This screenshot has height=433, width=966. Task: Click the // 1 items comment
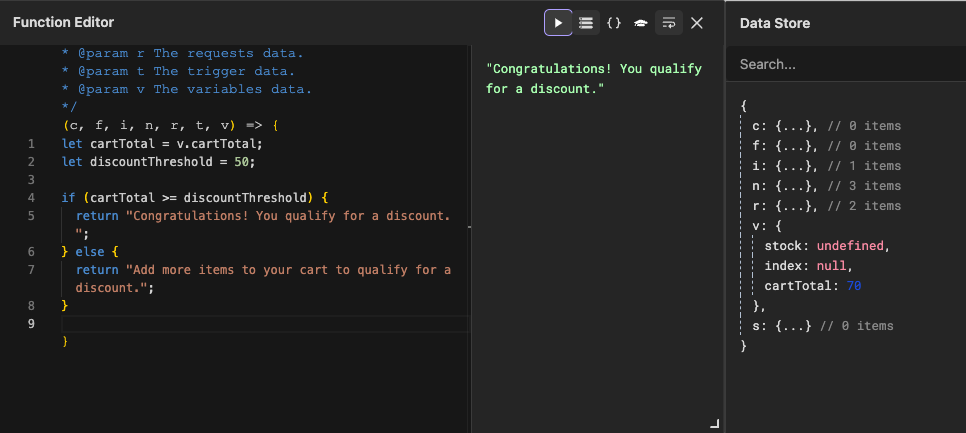pyautogui.click(x=863, y=166)
